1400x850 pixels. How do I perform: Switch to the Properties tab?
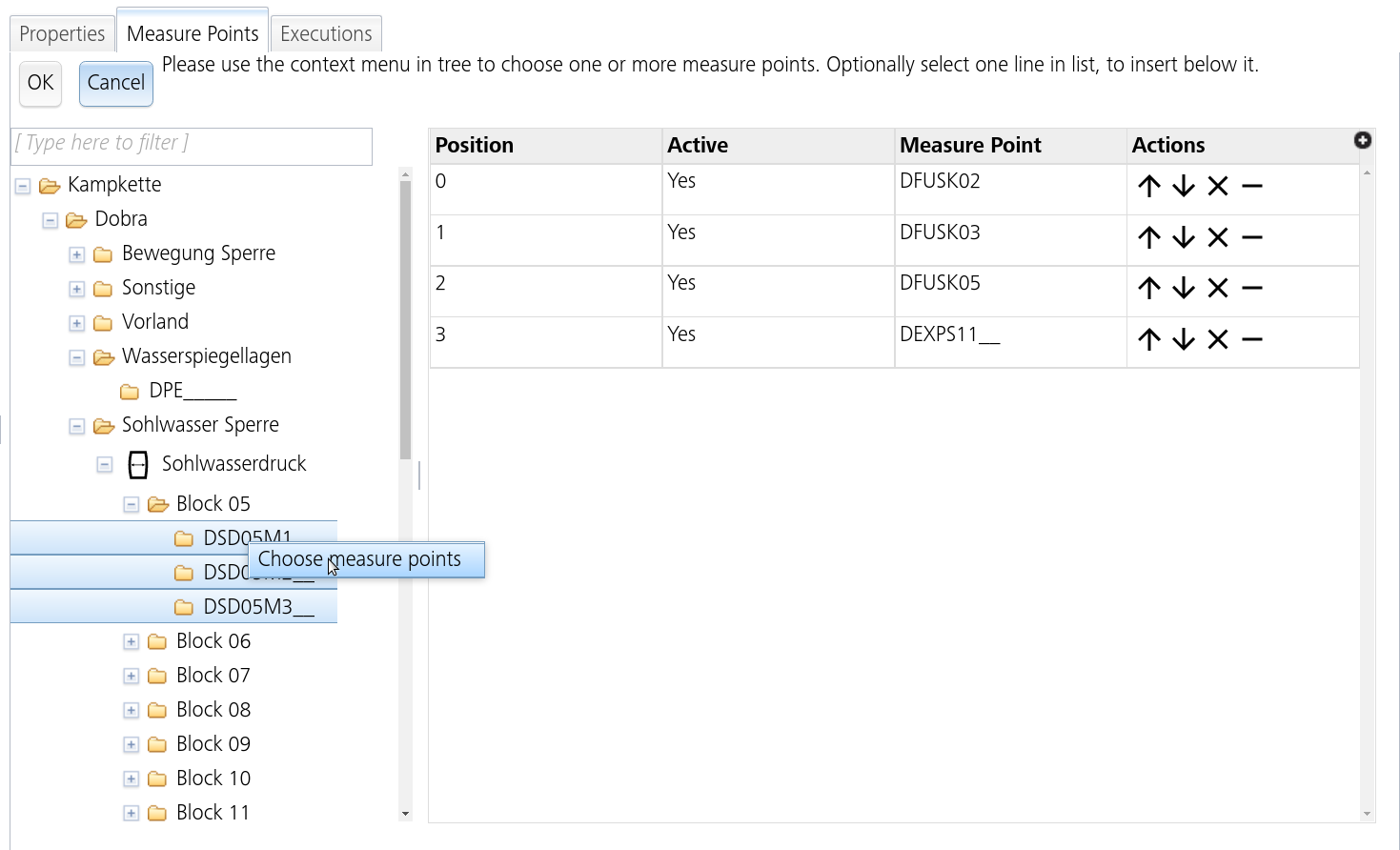tap(61, 32)
